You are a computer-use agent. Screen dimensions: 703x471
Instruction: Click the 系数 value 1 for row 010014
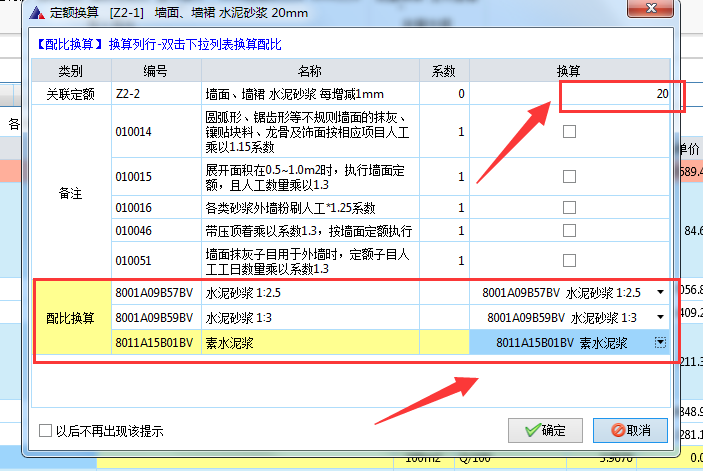pyautogui.click(x=444, y=132)
